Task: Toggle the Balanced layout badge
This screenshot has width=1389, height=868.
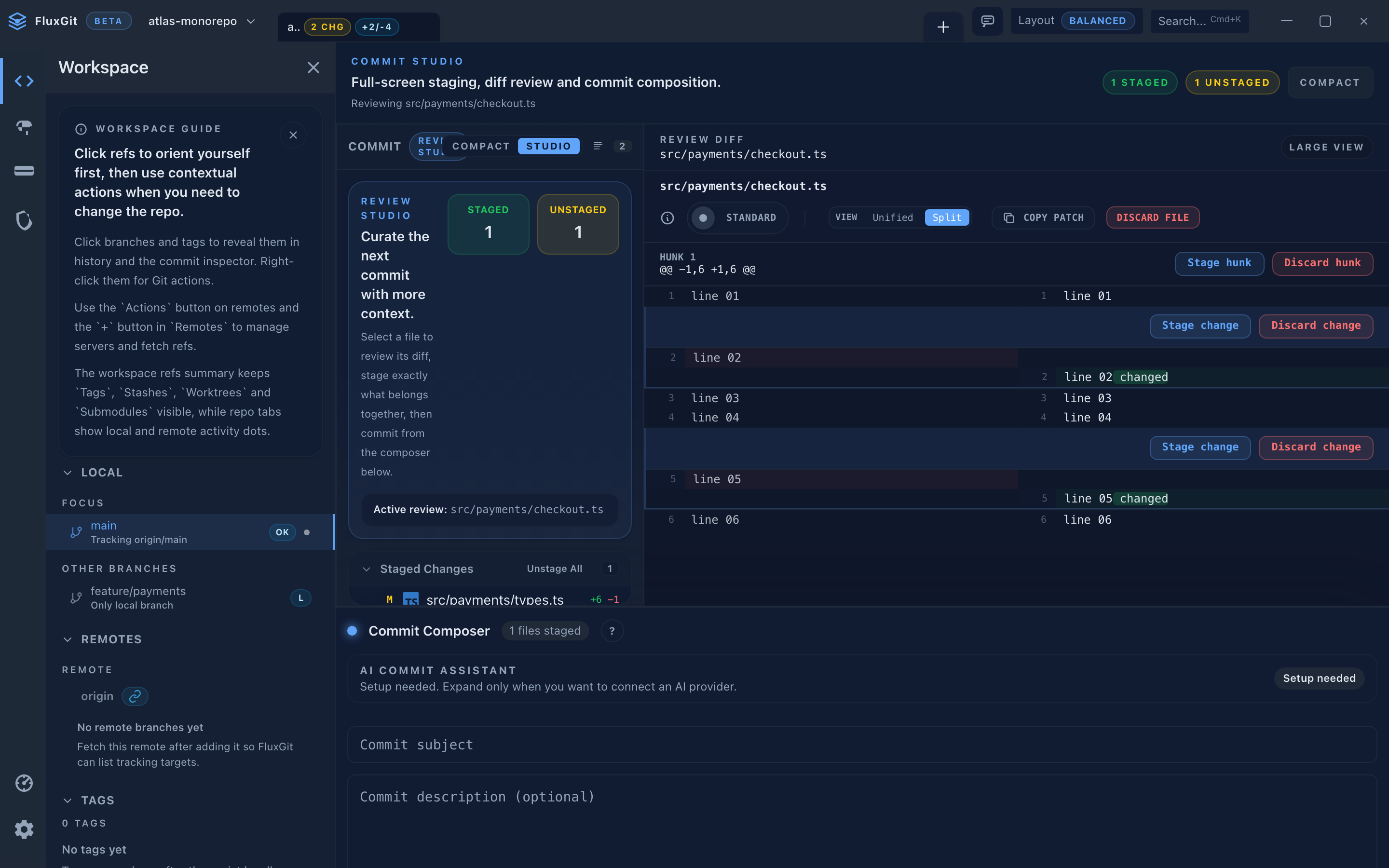Action: coord(1097,21)
